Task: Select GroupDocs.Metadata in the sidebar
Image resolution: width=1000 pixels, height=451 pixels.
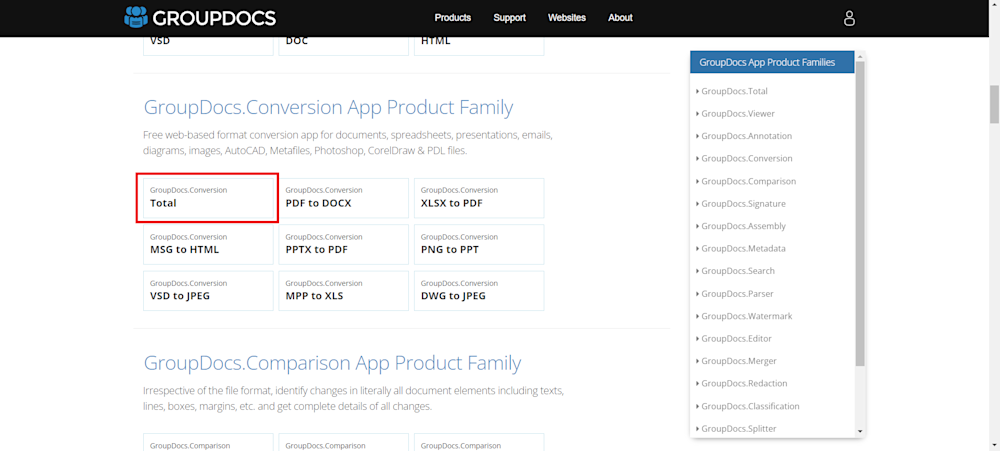Action: 743,248
